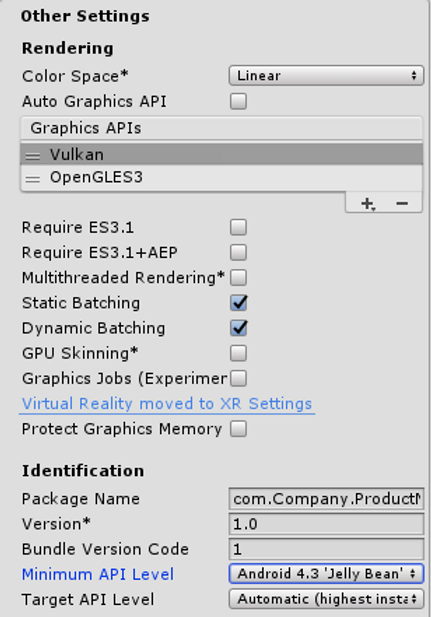Viewport: 431px width, 617px height.
Task: Select OpenGLES3 in Graphics APIs list
Action: click(x=222, y=177)
